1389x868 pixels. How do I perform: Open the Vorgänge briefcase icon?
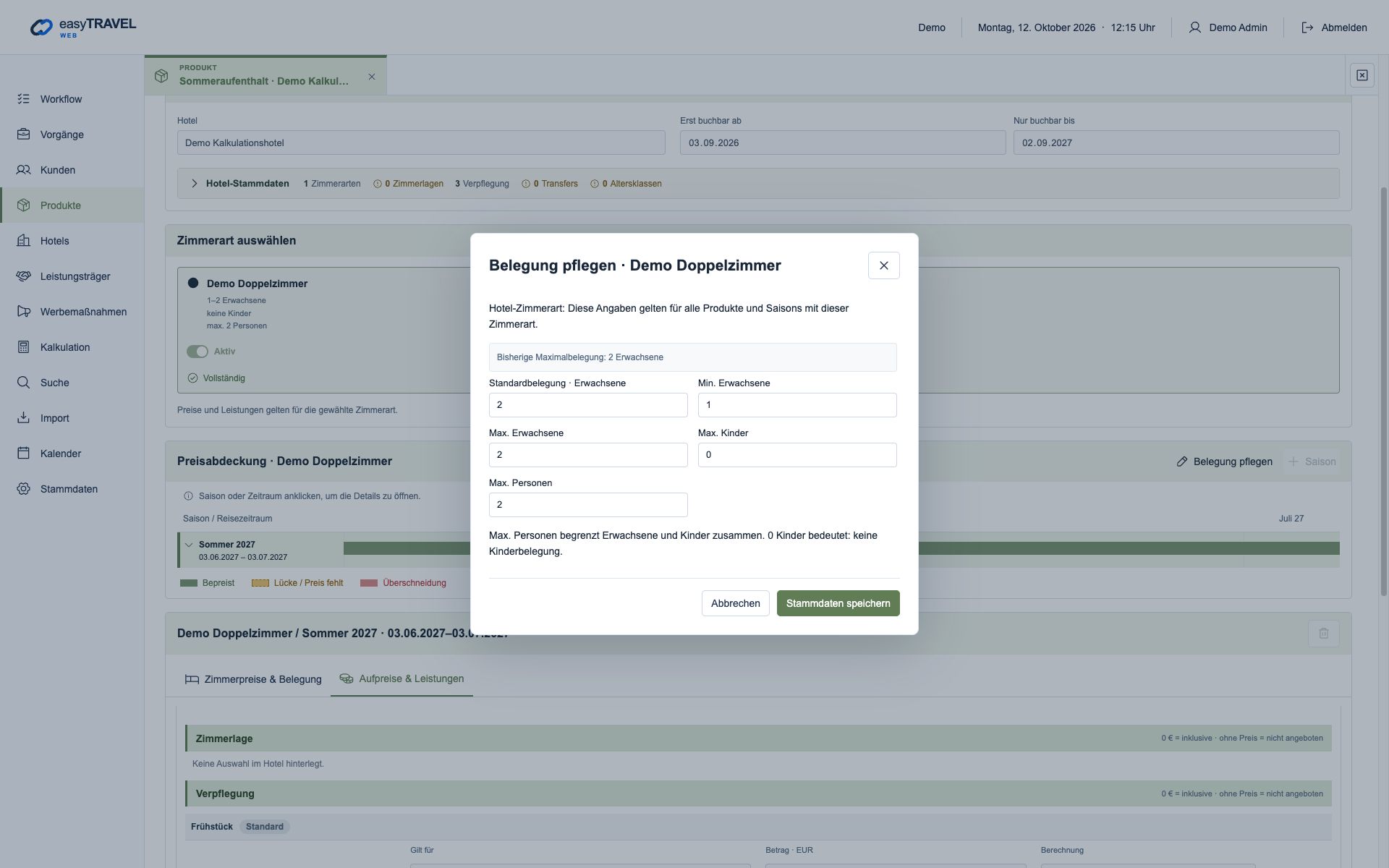[24, 135]
